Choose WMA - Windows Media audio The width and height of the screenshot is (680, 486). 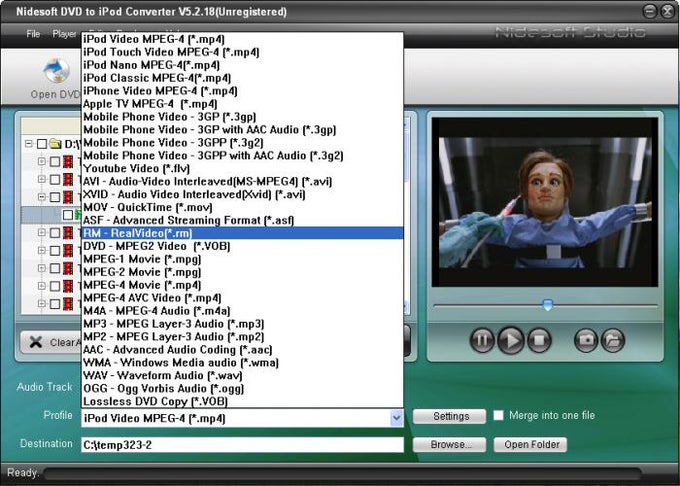click(242, 362)
